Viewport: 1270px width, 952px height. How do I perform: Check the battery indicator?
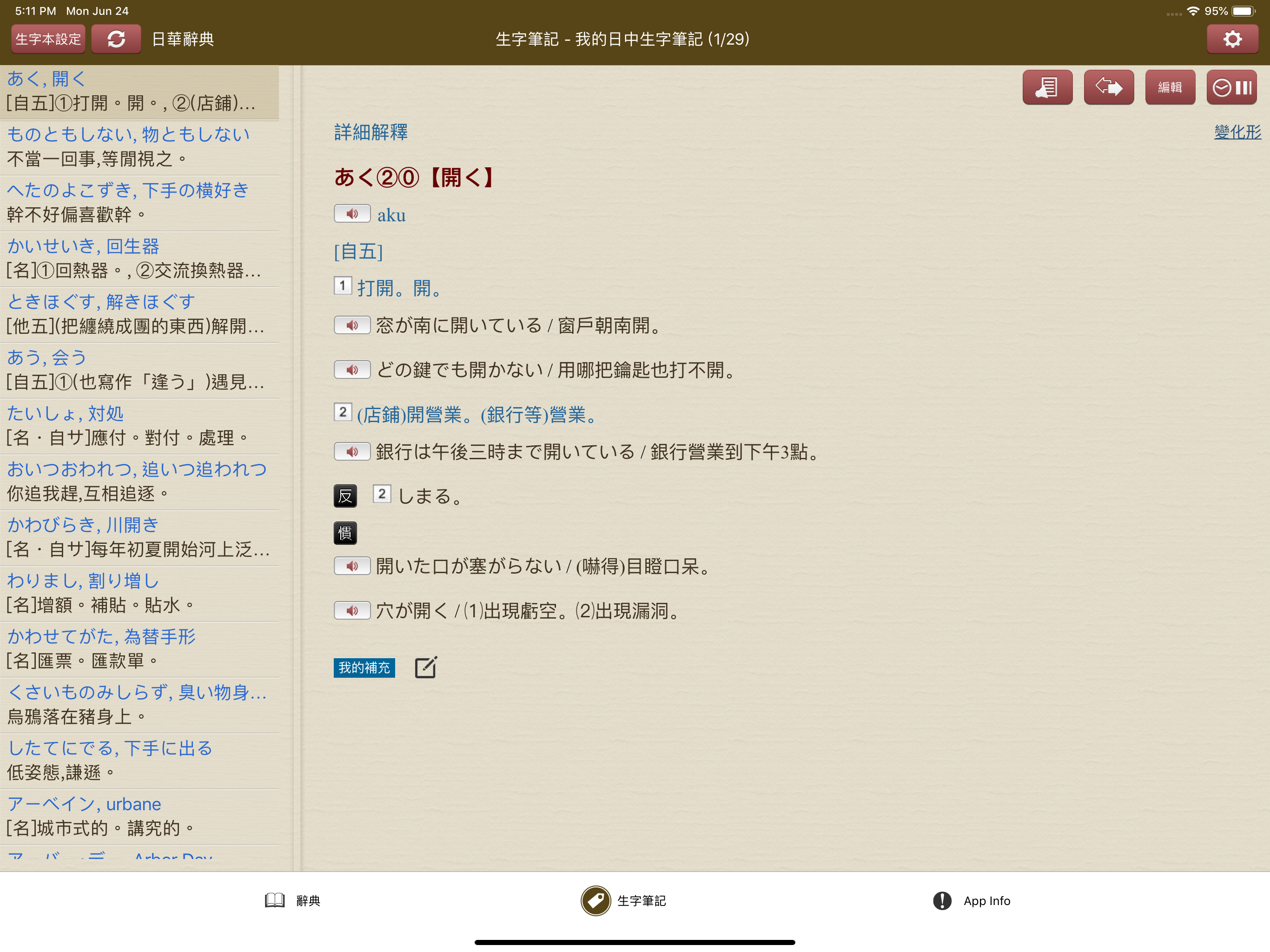[1244, 11]
